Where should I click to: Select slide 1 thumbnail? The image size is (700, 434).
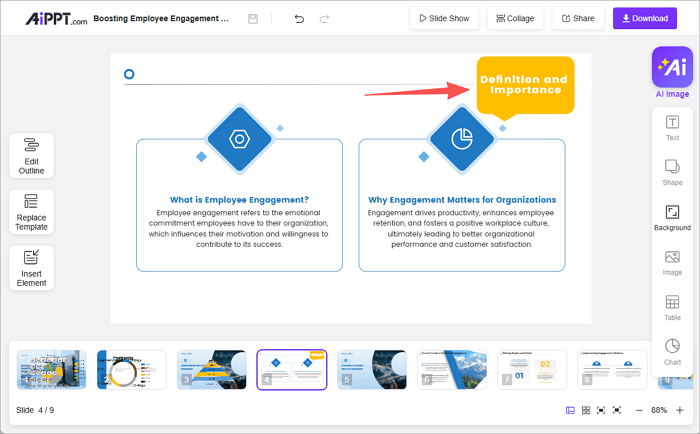[51, 369]
